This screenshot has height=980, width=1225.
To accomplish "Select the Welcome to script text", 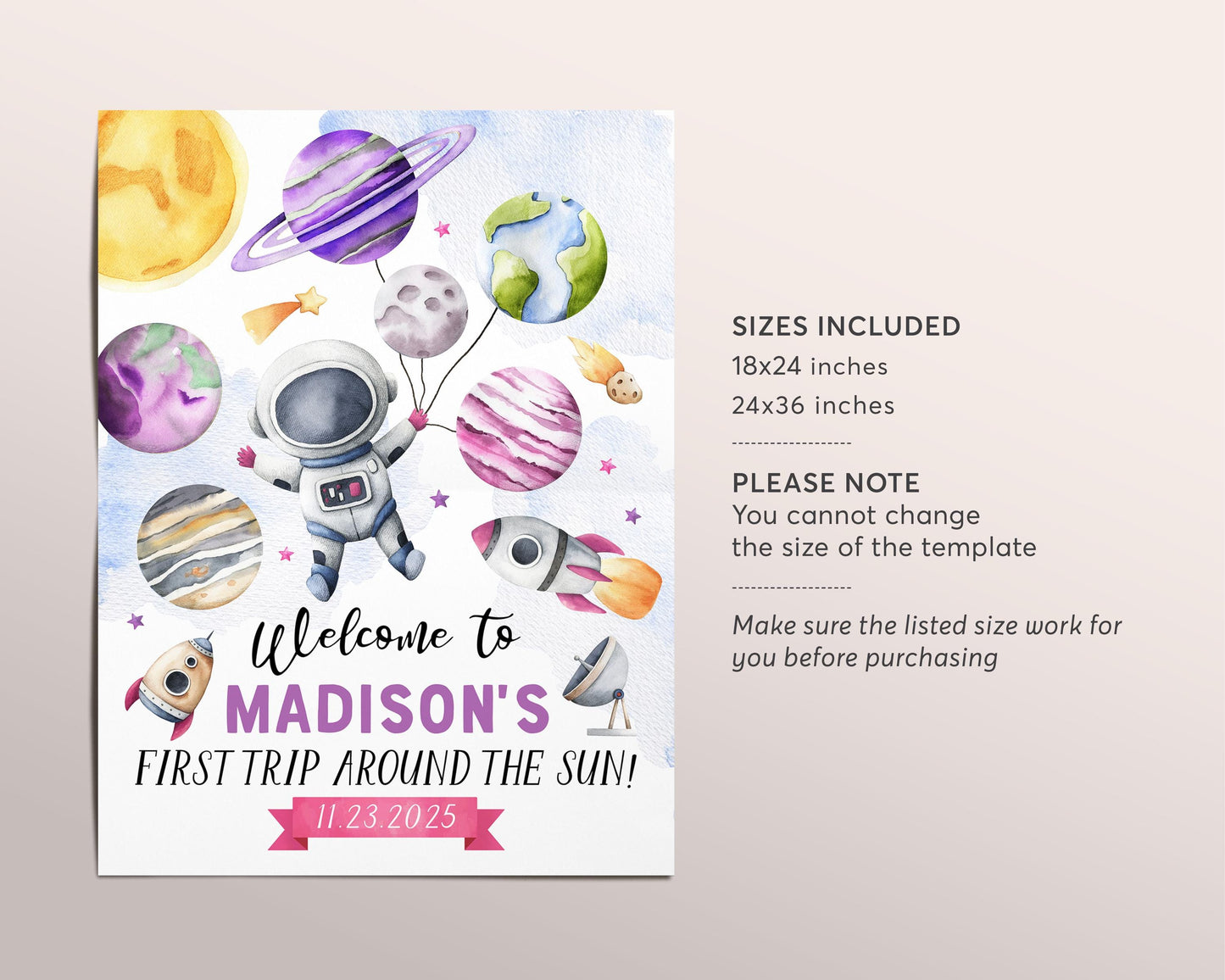I will (x=384, y=640).
